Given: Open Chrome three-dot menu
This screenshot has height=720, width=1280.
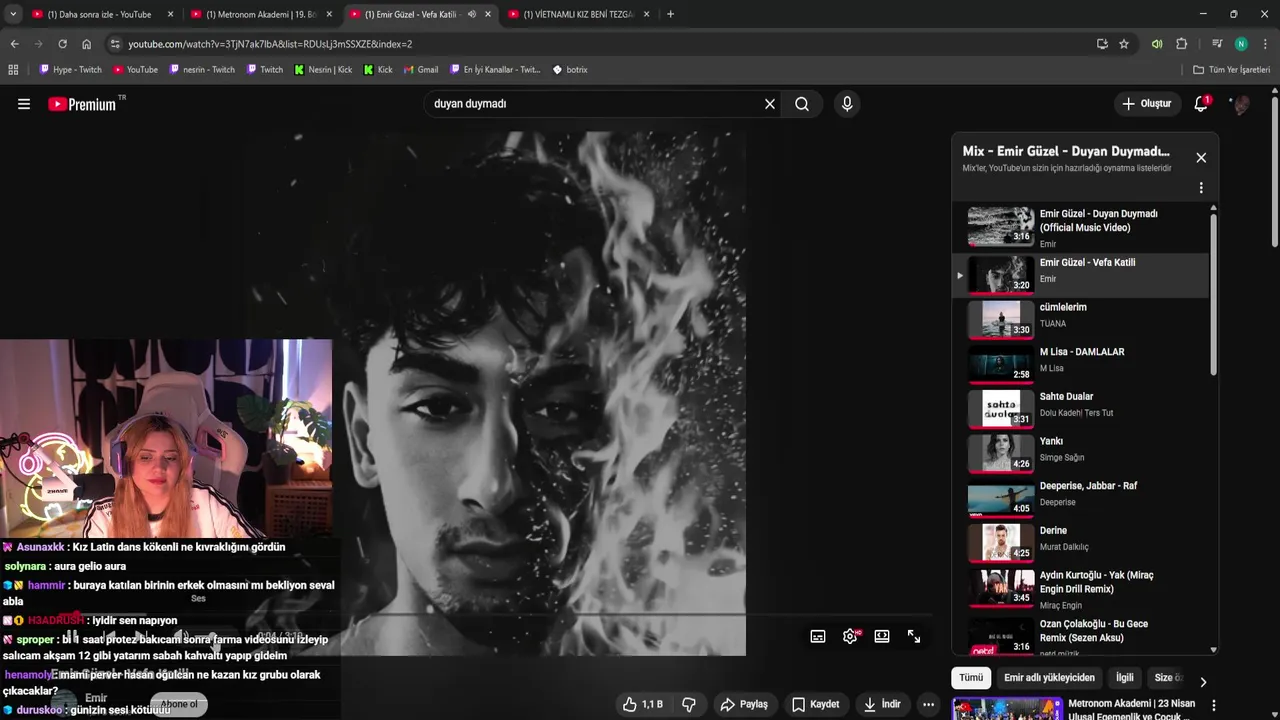Looking at the screenshot, I should pyautogui.click(x=1265, y=44).
